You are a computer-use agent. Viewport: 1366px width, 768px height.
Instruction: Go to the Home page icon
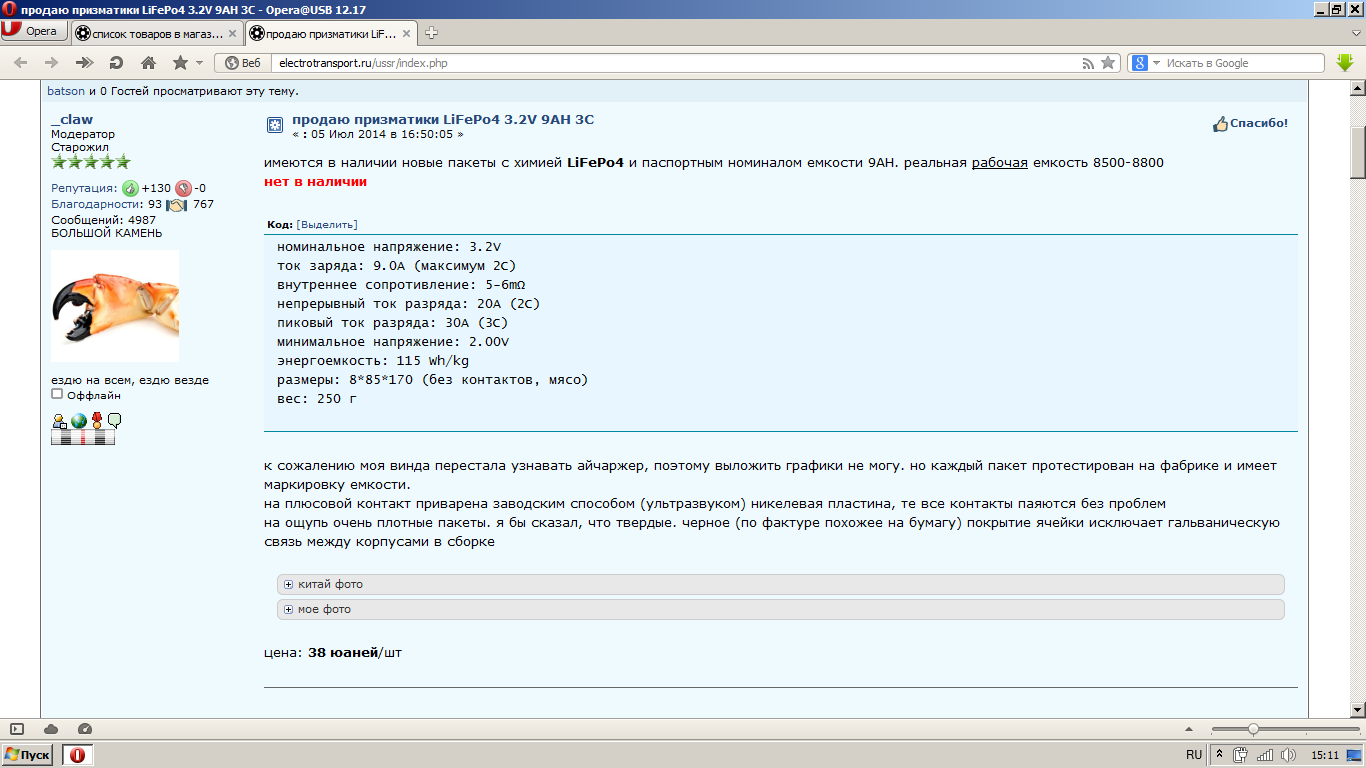tap(148, 63)
